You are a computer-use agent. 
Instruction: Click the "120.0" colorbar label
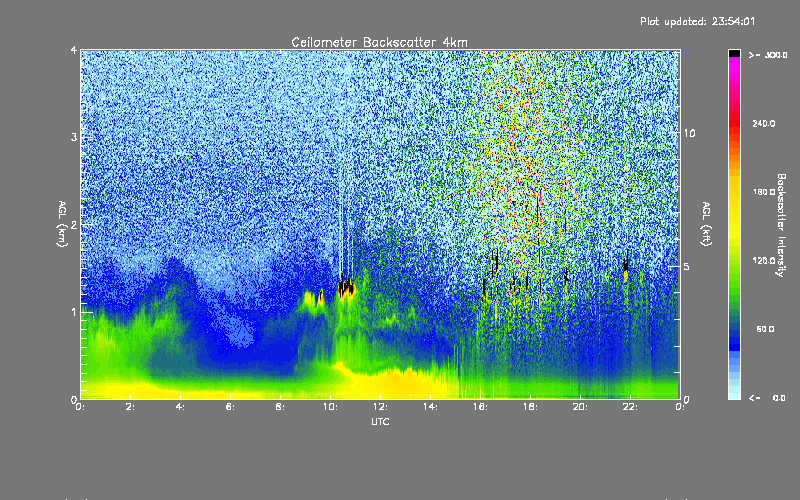pos(764,261)
